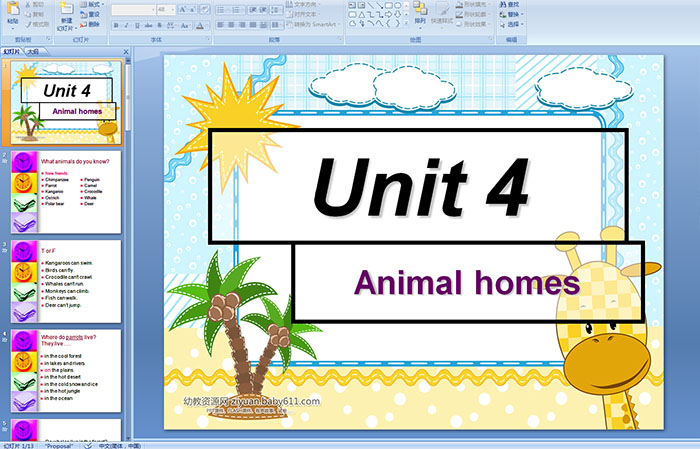The height and width of the screenshot is (449, 700).
Task: Toggle Align Right paragraph button
Action: 242,25
